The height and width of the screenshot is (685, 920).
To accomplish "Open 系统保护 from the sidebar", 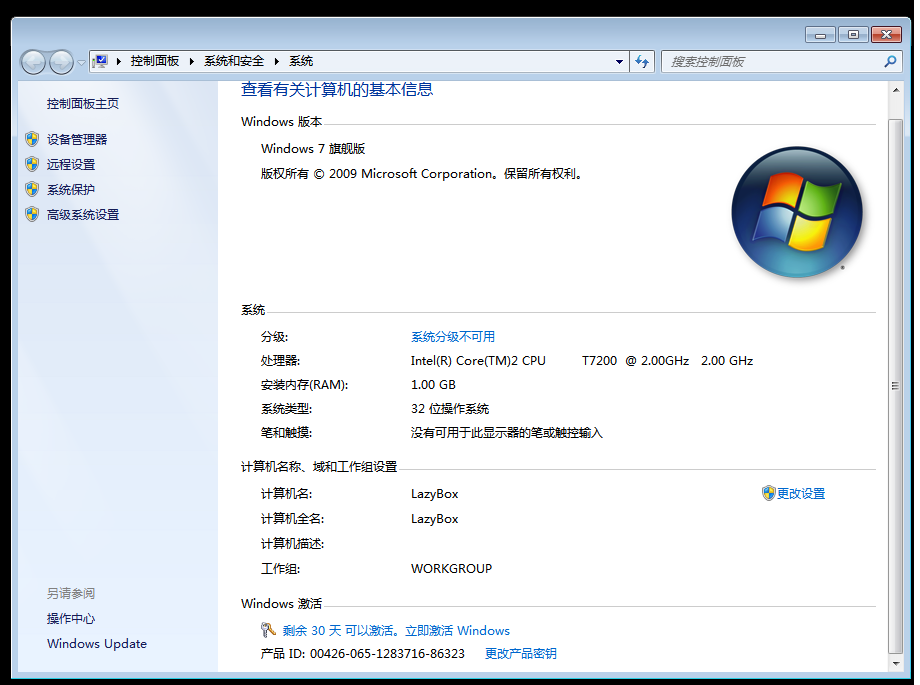I will point(72,189).
